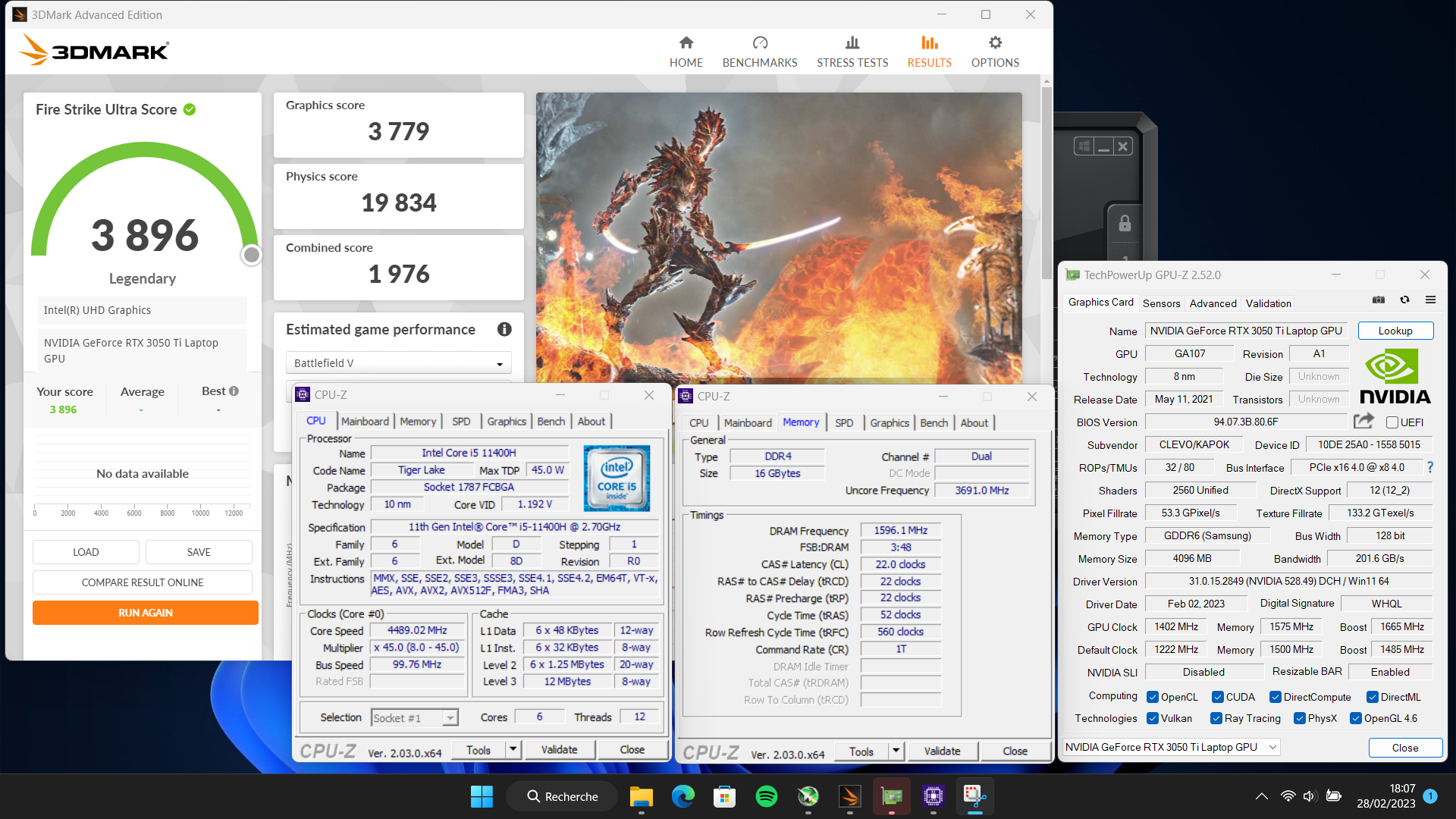Screen dimensions: 1456x819
Task: Switch to Advanced tab in GPU-Z
Action: (1213, 303)
